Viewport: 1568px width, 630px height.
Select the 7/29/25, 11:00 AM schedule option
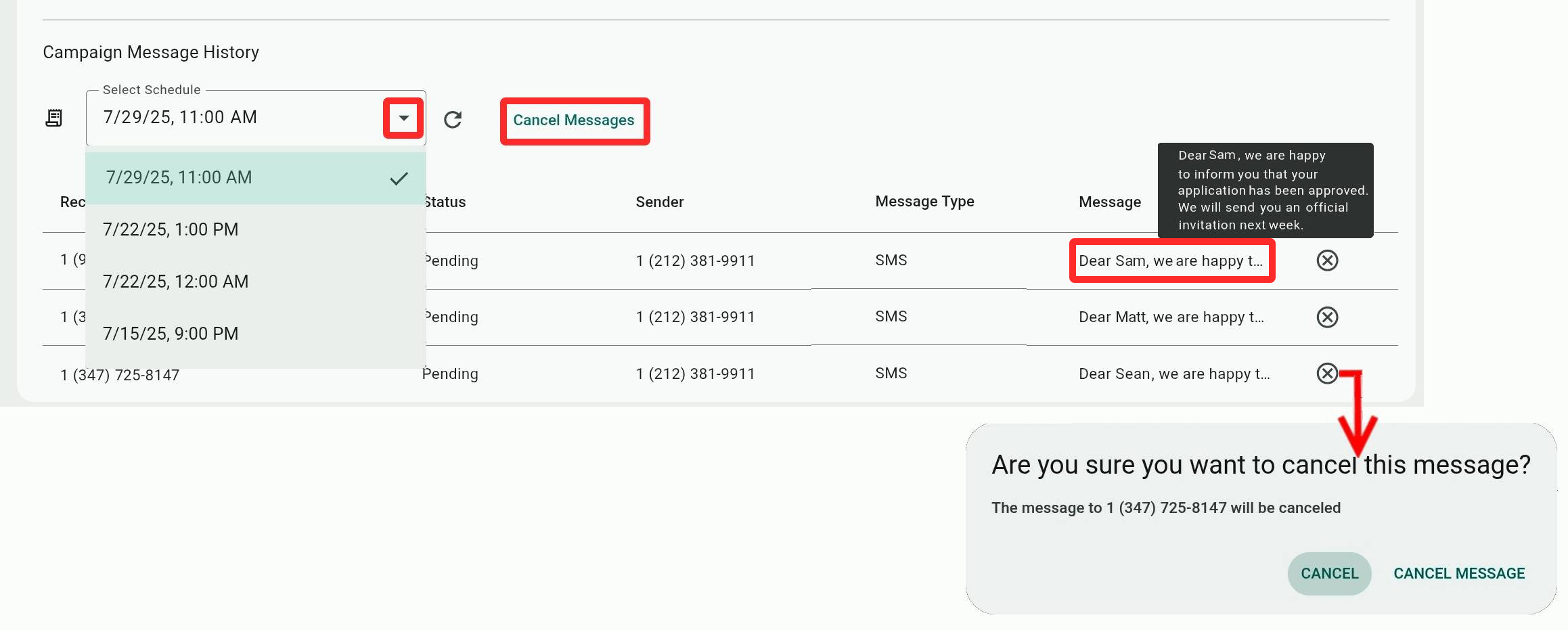(256, 178)
